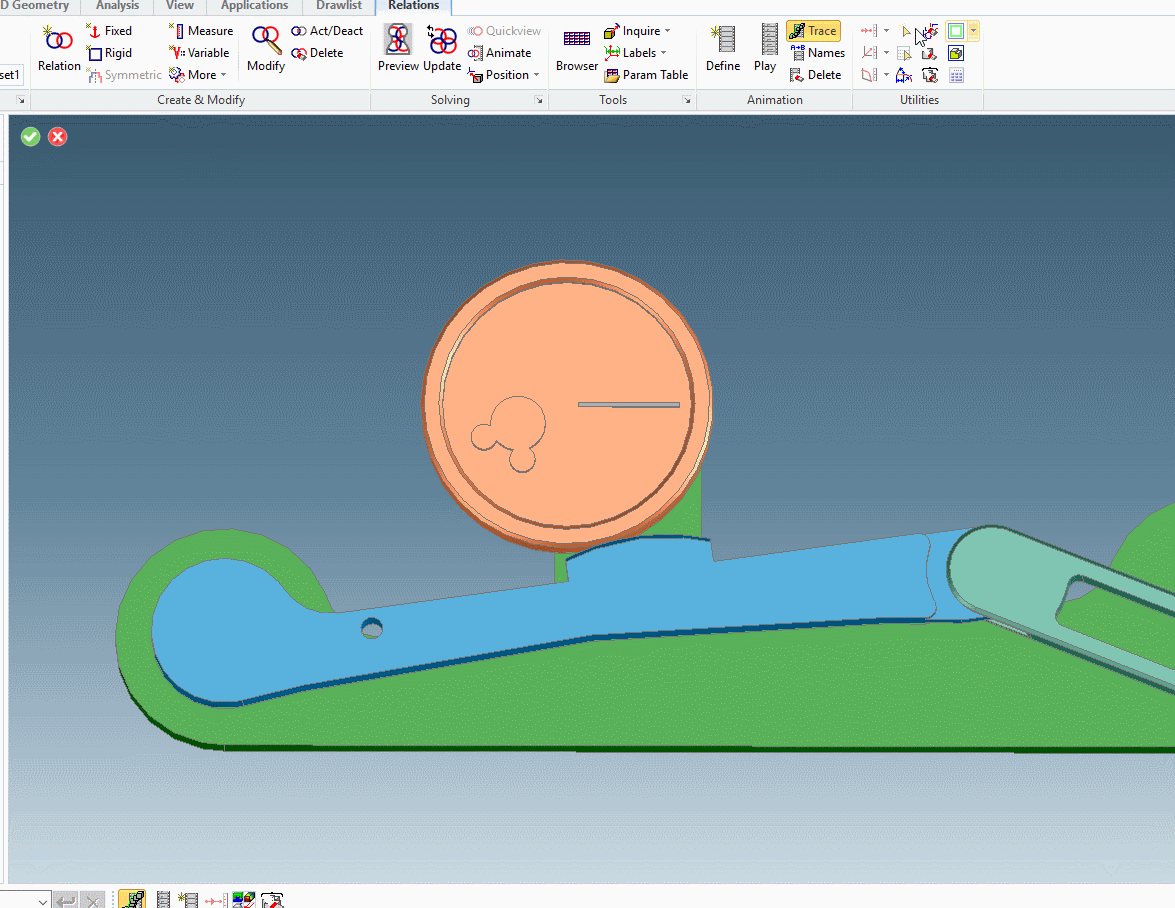The width and height of the screenshot is (1175, 908).
Task: Click the Update solving icon
Action: tap(442, 39)
